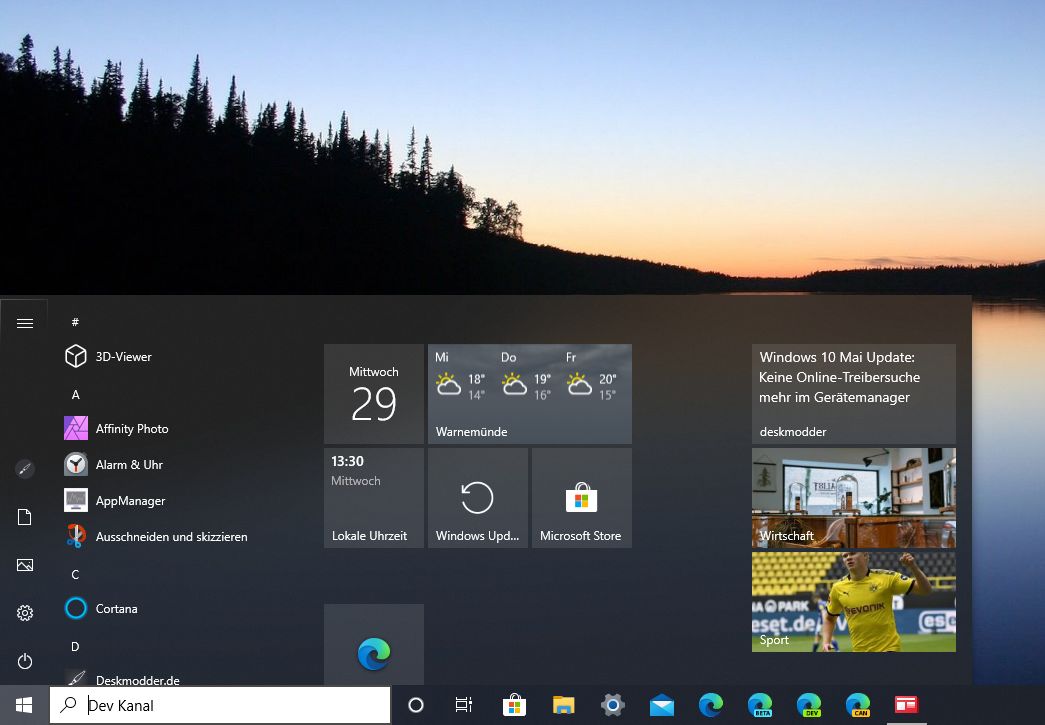Open the Windows Update tile

point(478,498)
